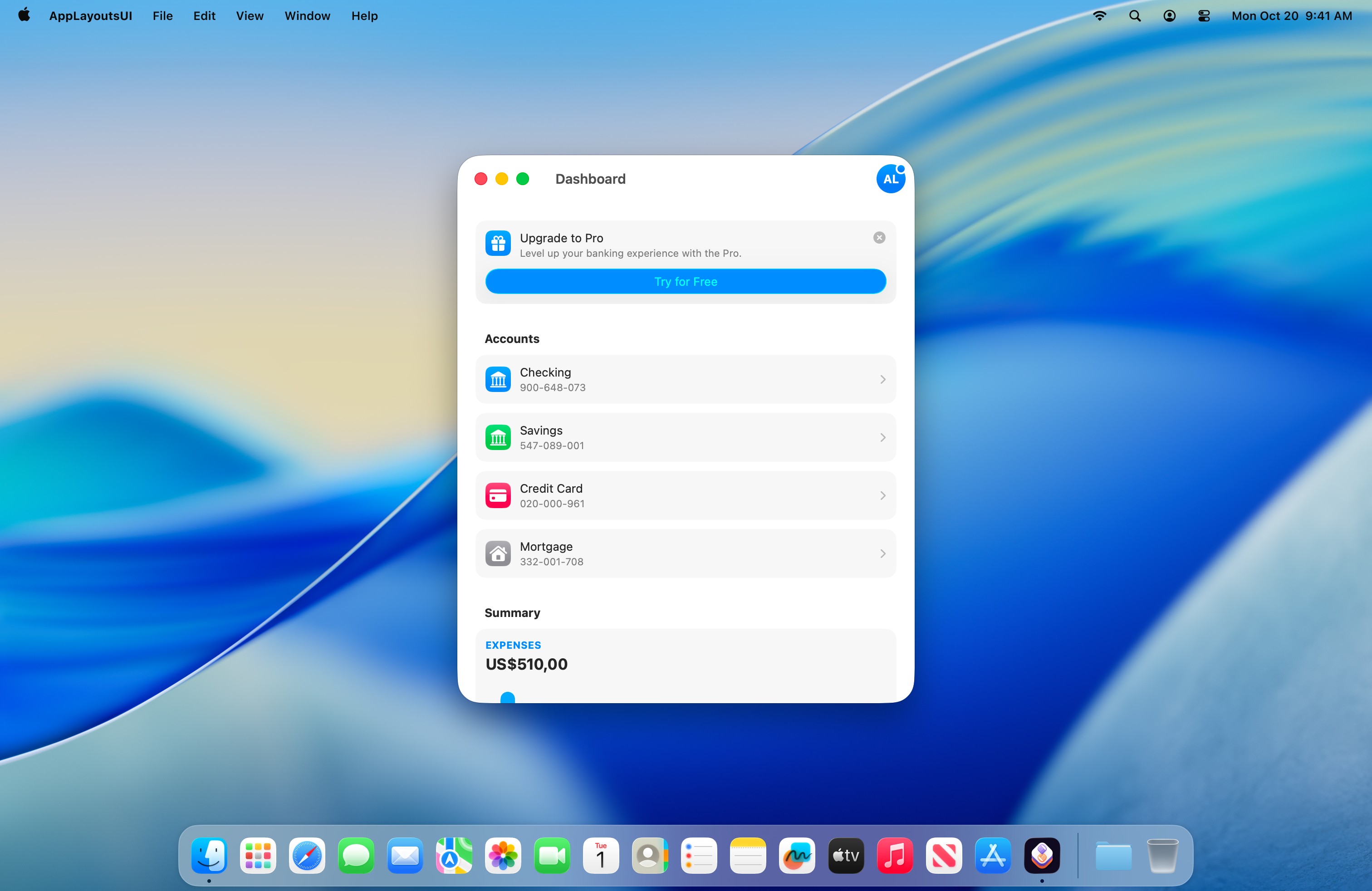Dismiss the Upgrade to Pro banner

878,237
